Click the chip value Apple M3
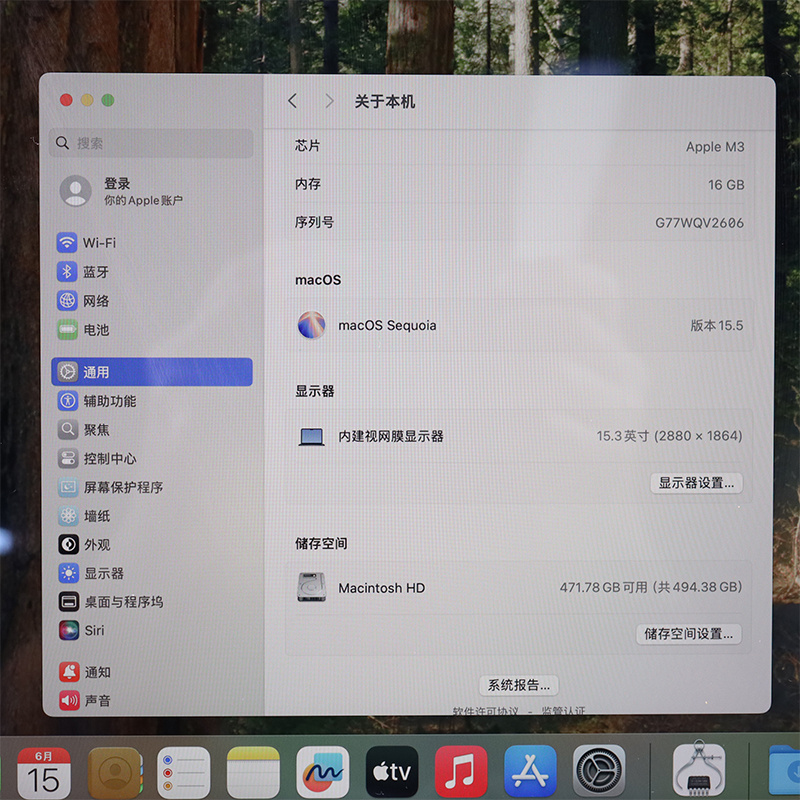Viewport: 800px width, 800px height. pyautogui.click(x=715, y=147)
